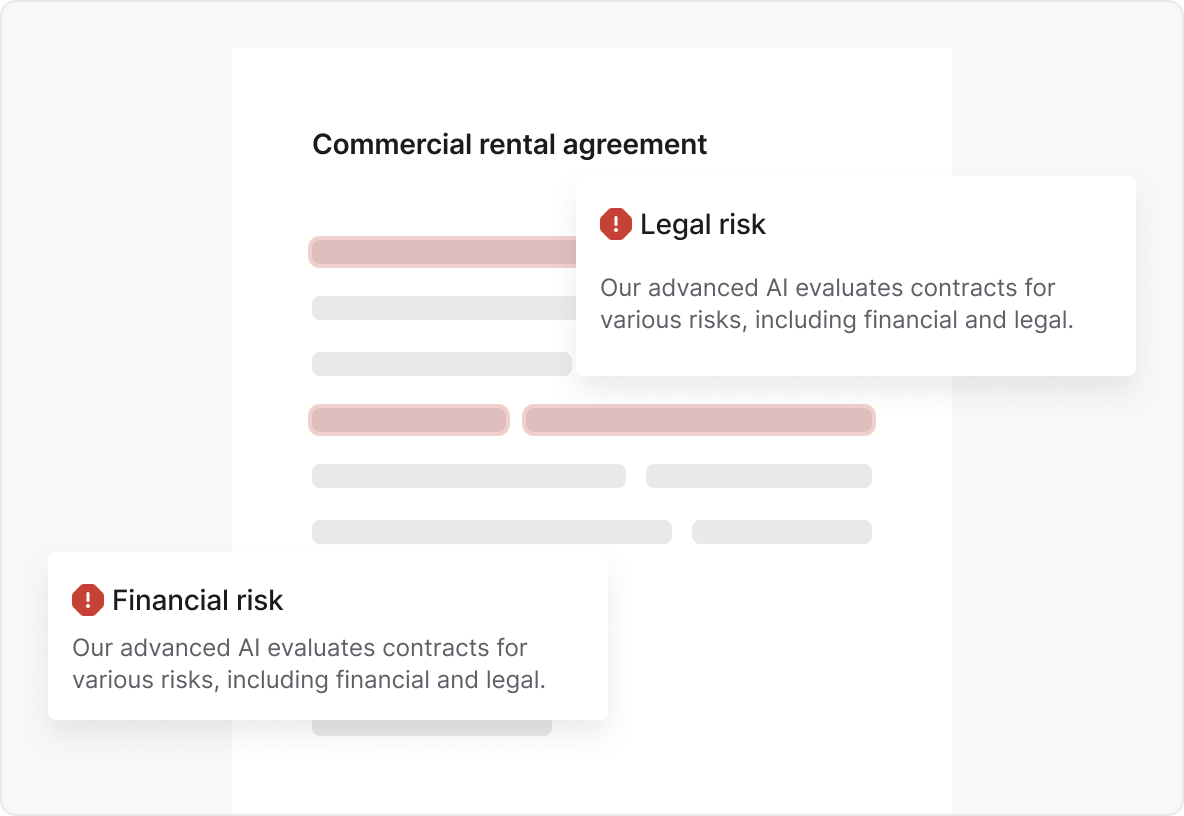Click gray line beside Legal risk card's bottom corner

(442, 364)
